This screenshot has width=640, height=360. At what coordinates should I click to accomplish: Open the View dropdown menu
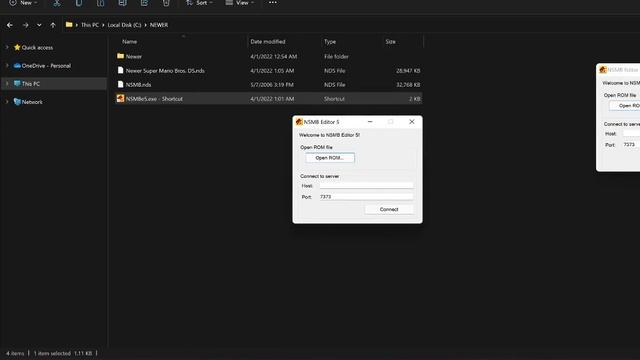click(x=240, y=3)
